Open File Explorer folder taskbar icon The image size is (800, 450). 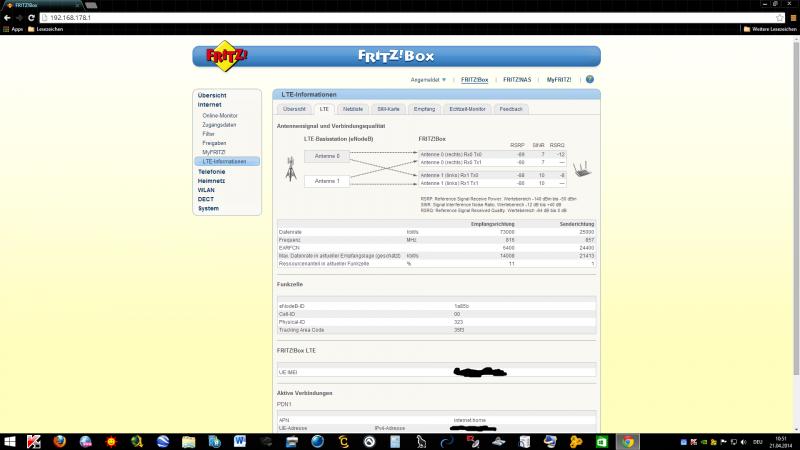tap(188, 442)
